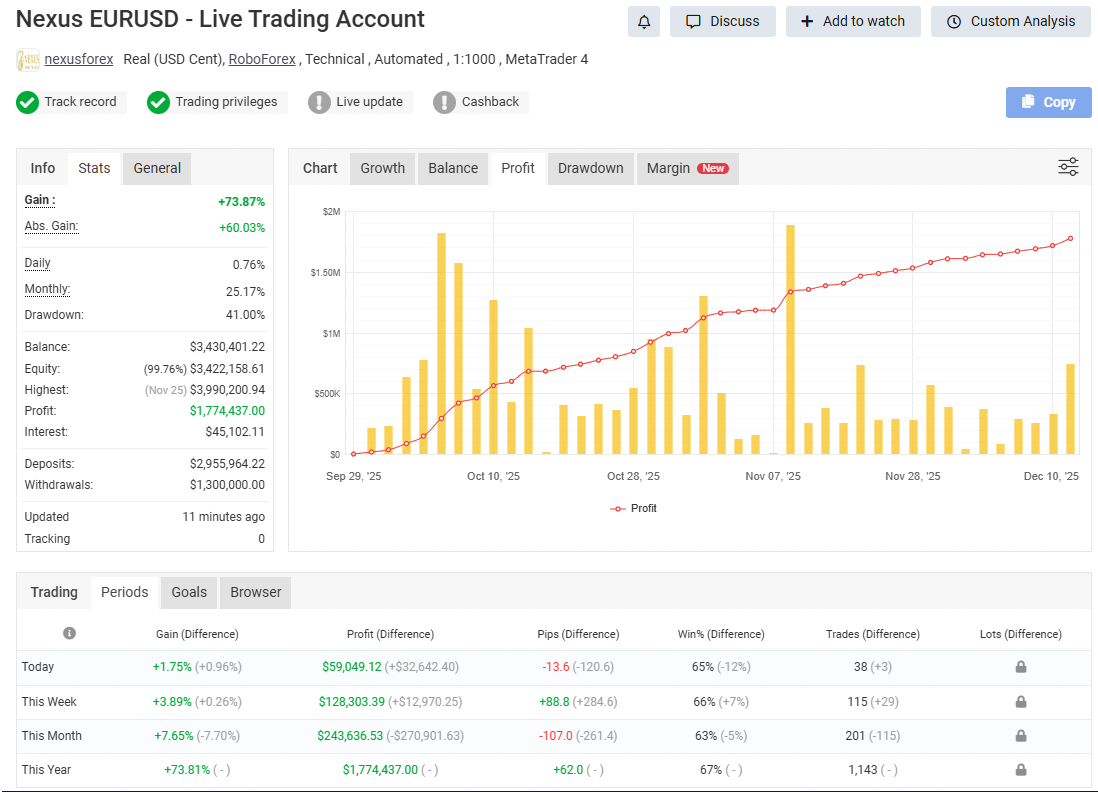The height and width of the screenshot is (792, 1098).
Task: Click the lock icon in Today row
Action: [1020, 667]
